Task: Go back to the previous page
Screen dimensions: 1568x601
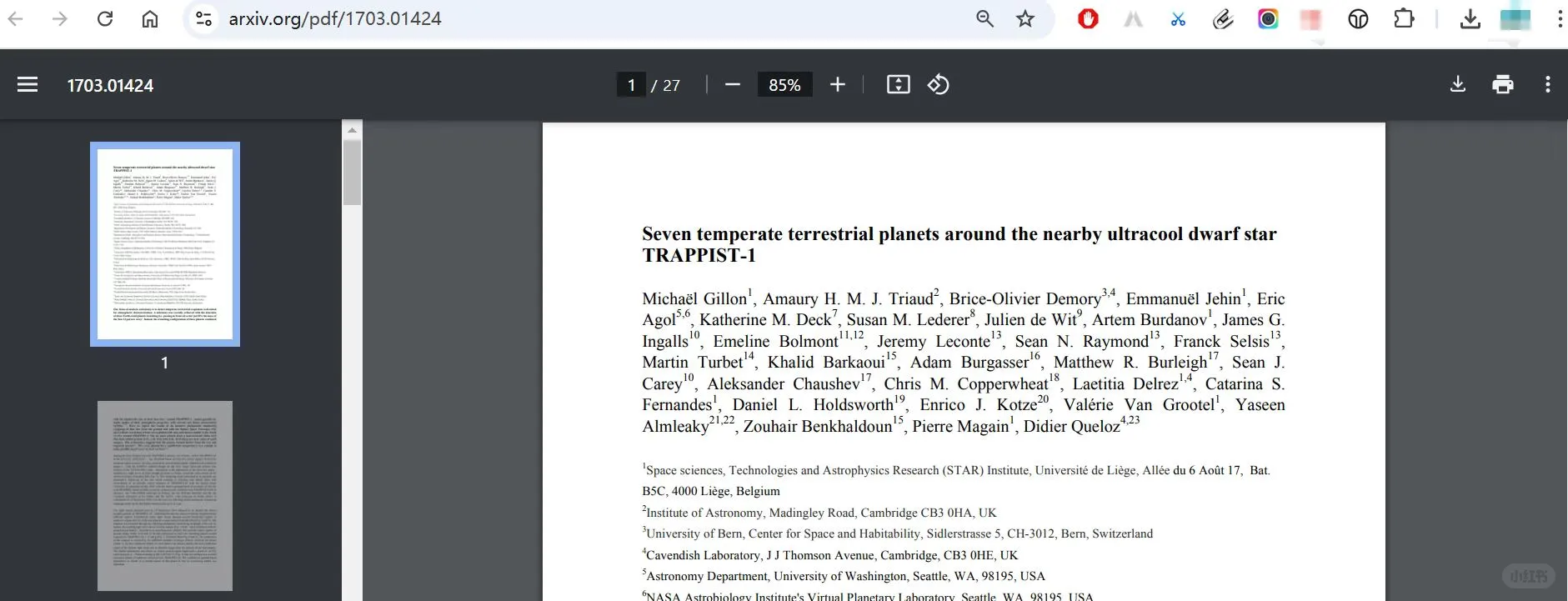Action: click(15, 18)
